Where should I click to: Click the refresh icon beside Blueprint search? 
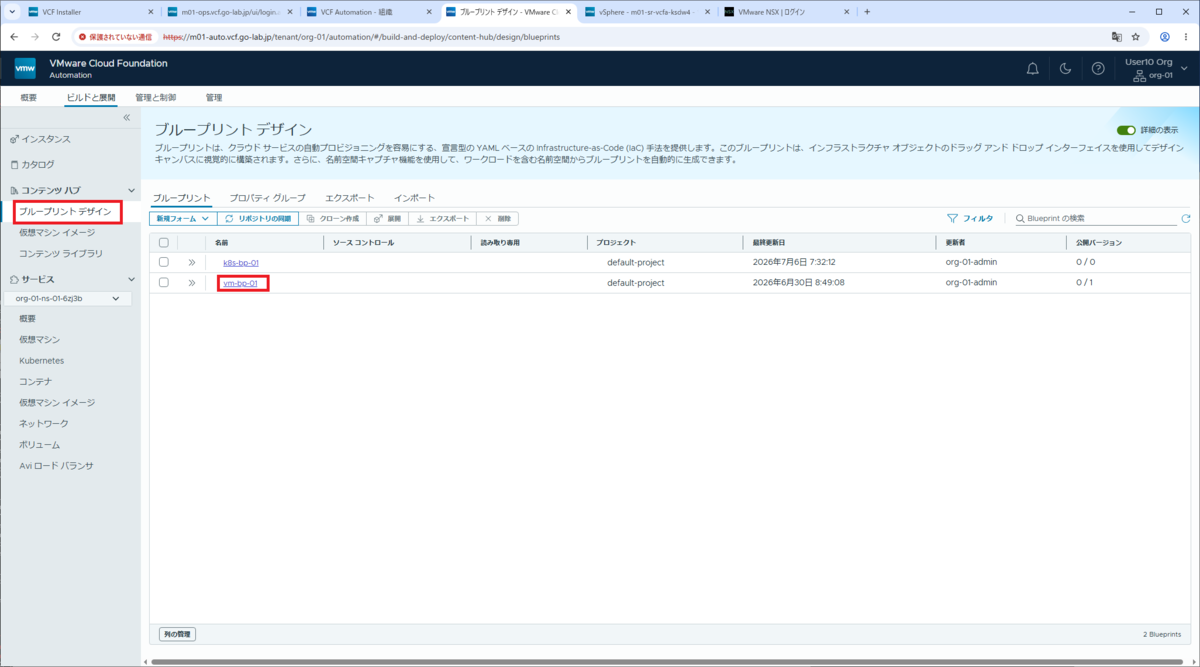tap(1186, 218)
